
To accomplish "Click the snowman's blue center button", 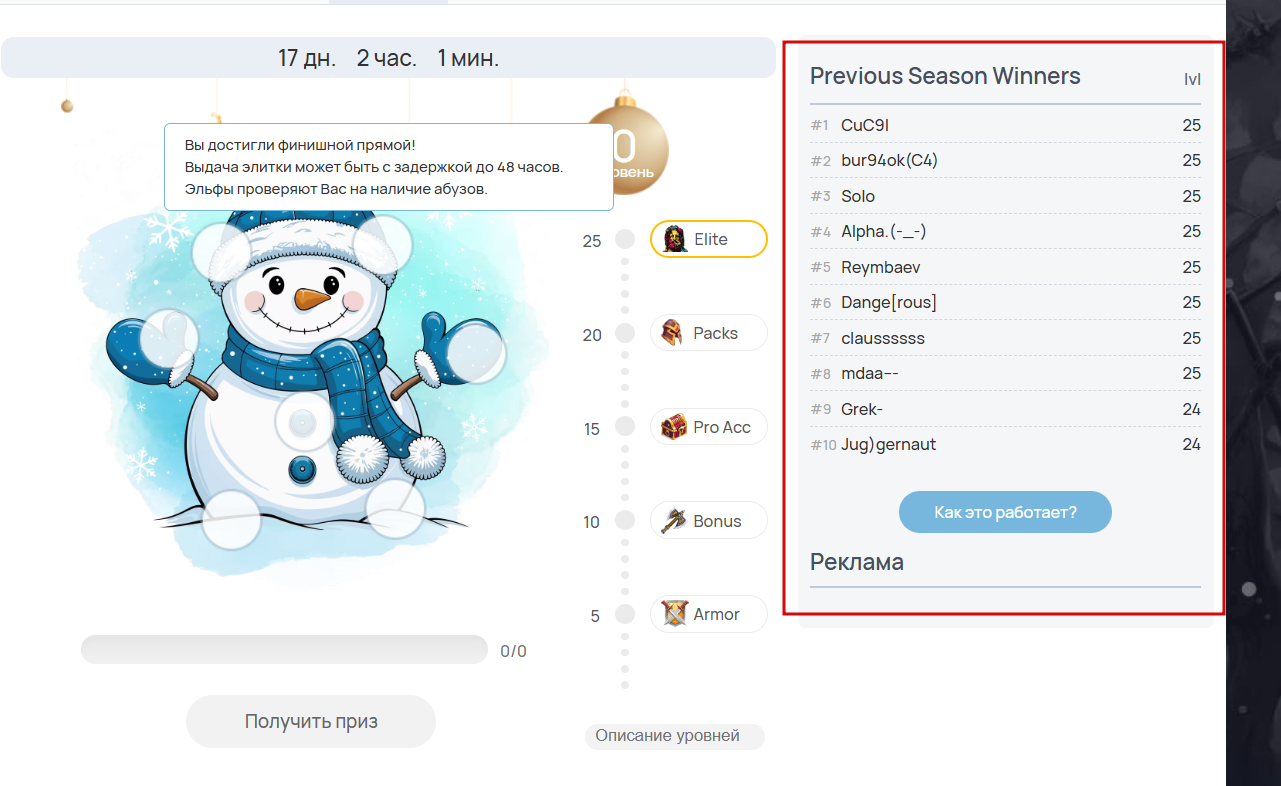I will [x=302, y=468].
